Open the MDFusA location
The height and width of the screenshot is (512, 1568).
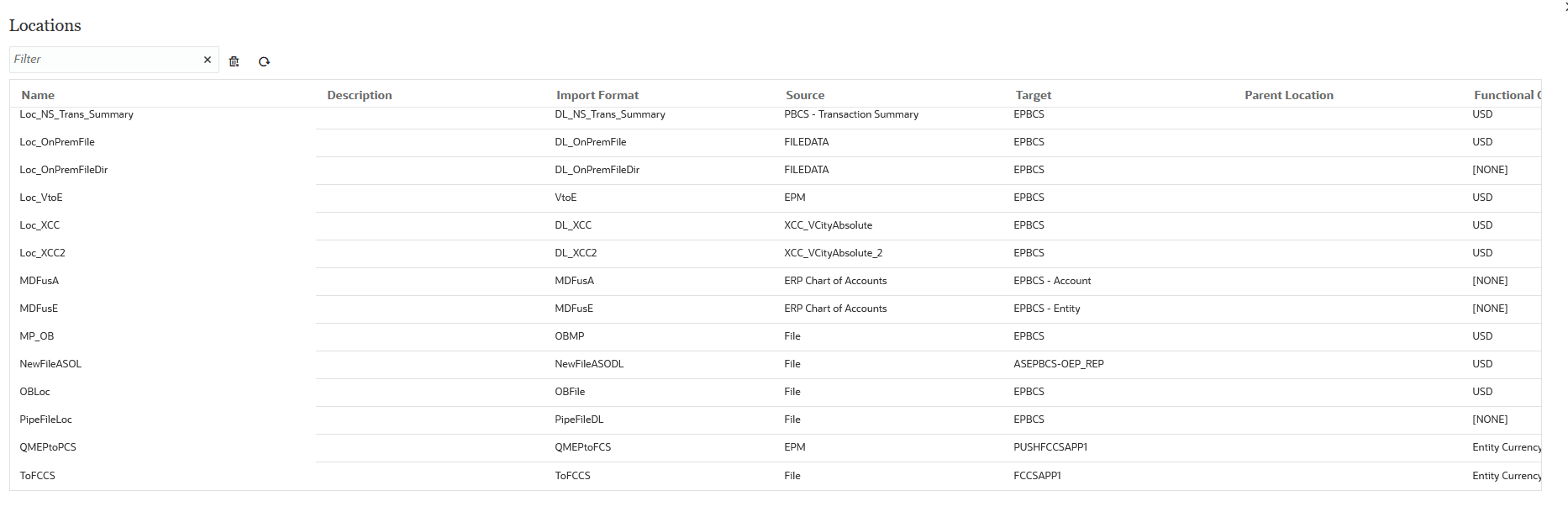(39, 281)
